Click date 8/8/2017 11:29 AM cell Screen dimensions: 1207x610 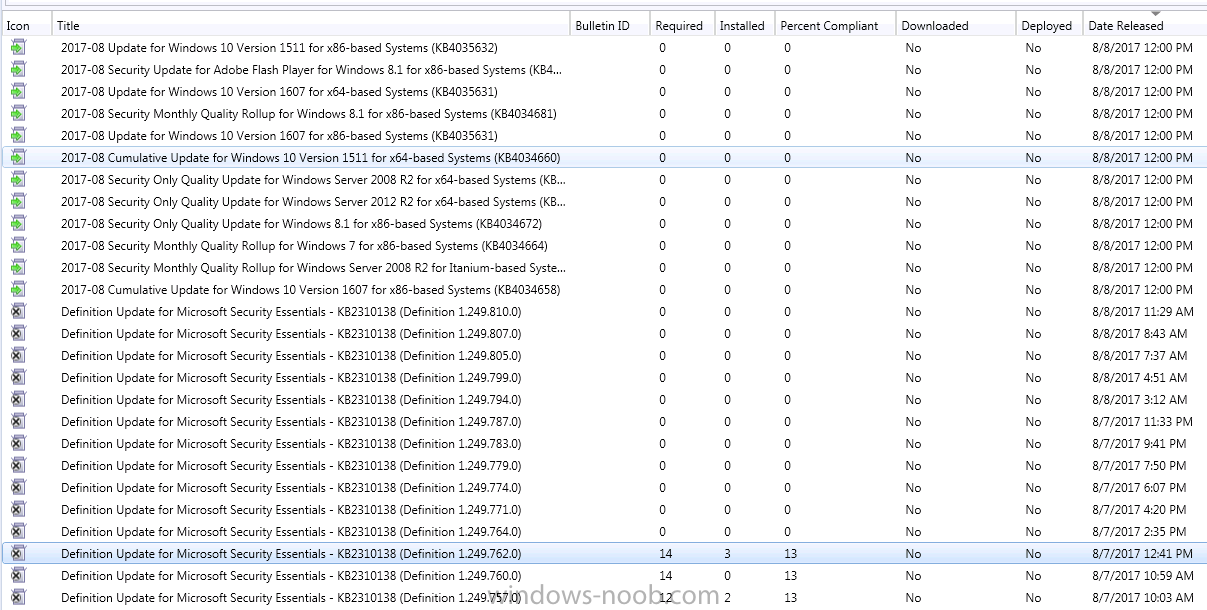click(1141, 312)
